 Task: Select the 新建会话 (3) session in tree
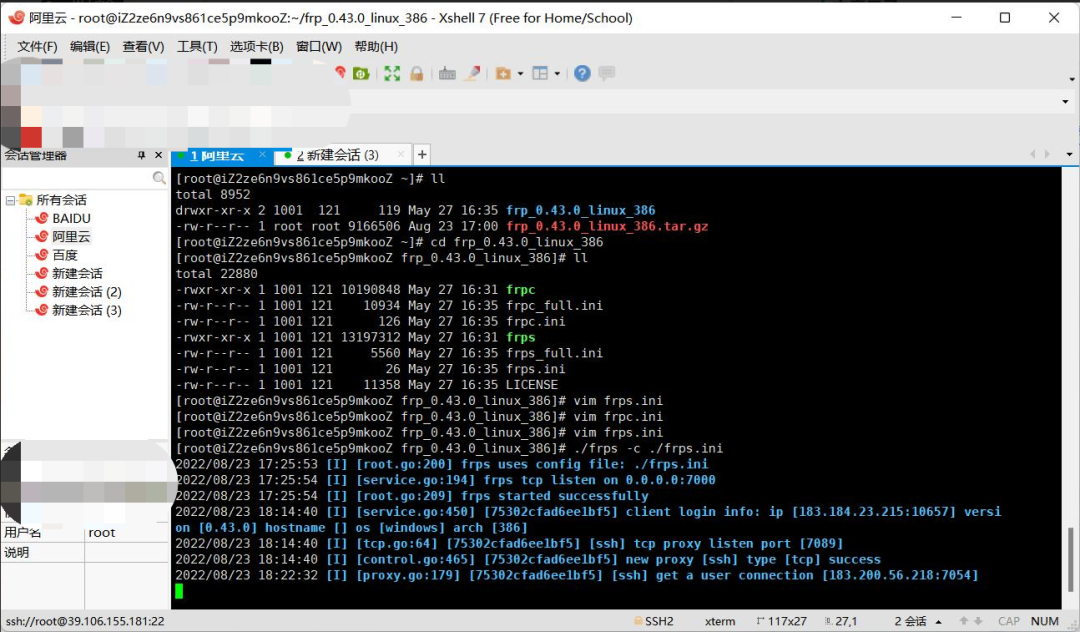87,310
